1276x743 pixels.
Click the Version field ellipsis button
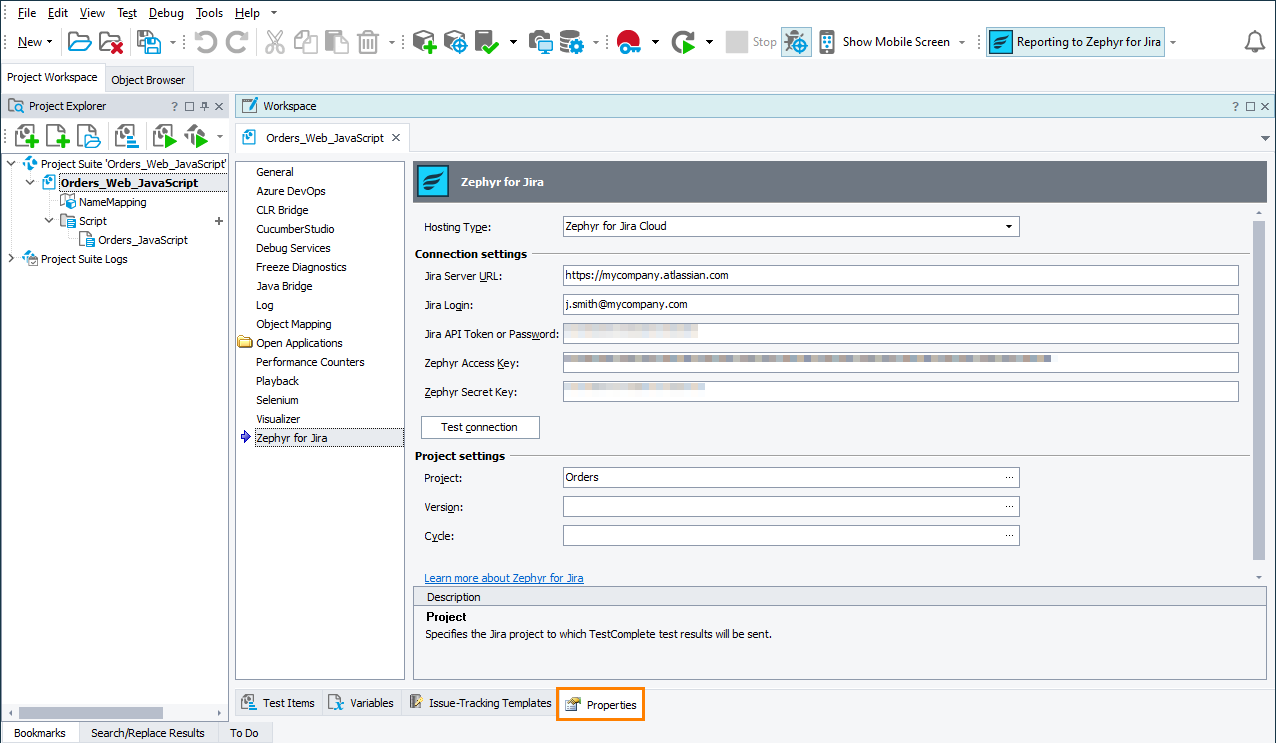1010,506
